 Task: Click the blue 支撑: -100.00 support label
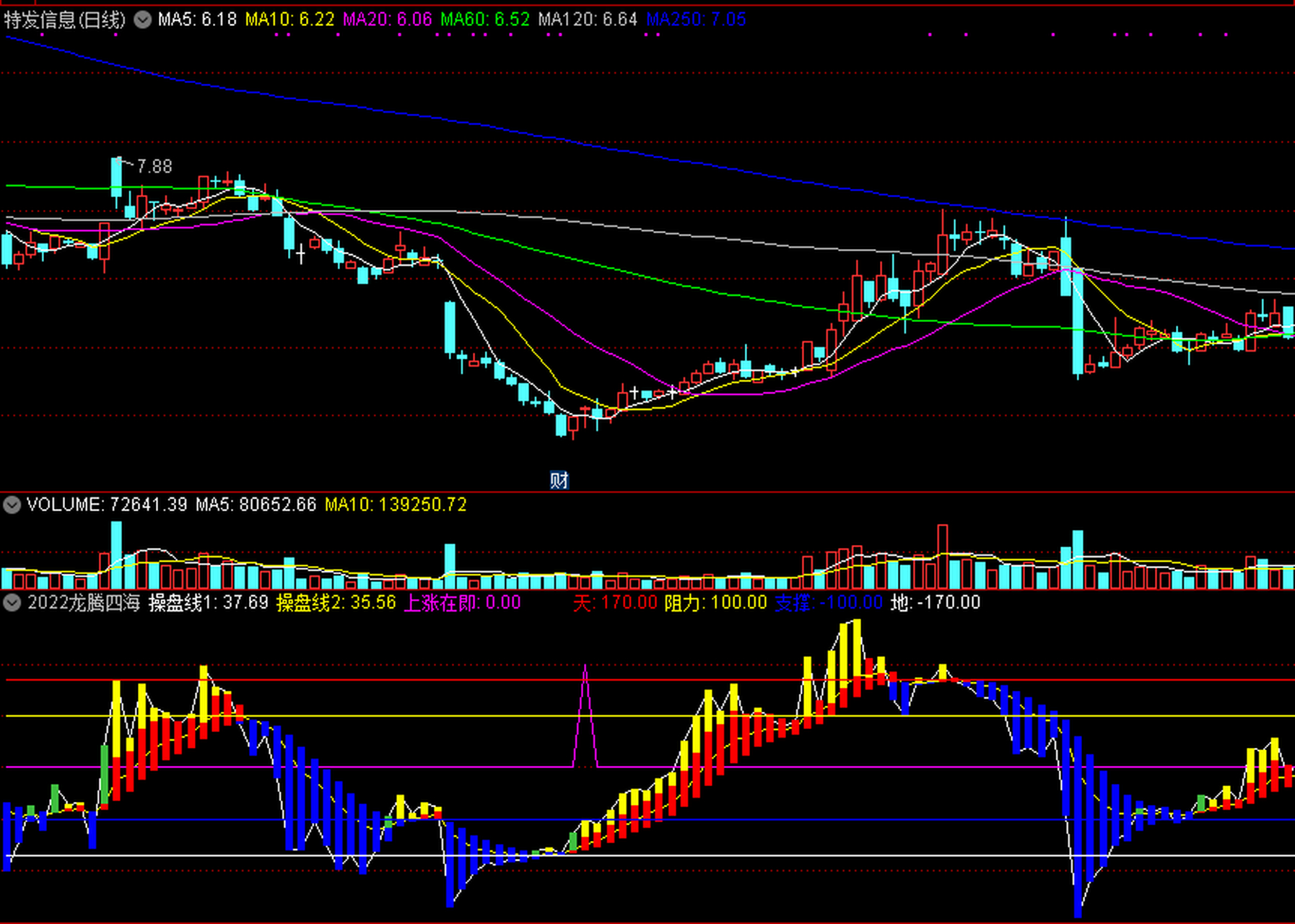(829, 603)
